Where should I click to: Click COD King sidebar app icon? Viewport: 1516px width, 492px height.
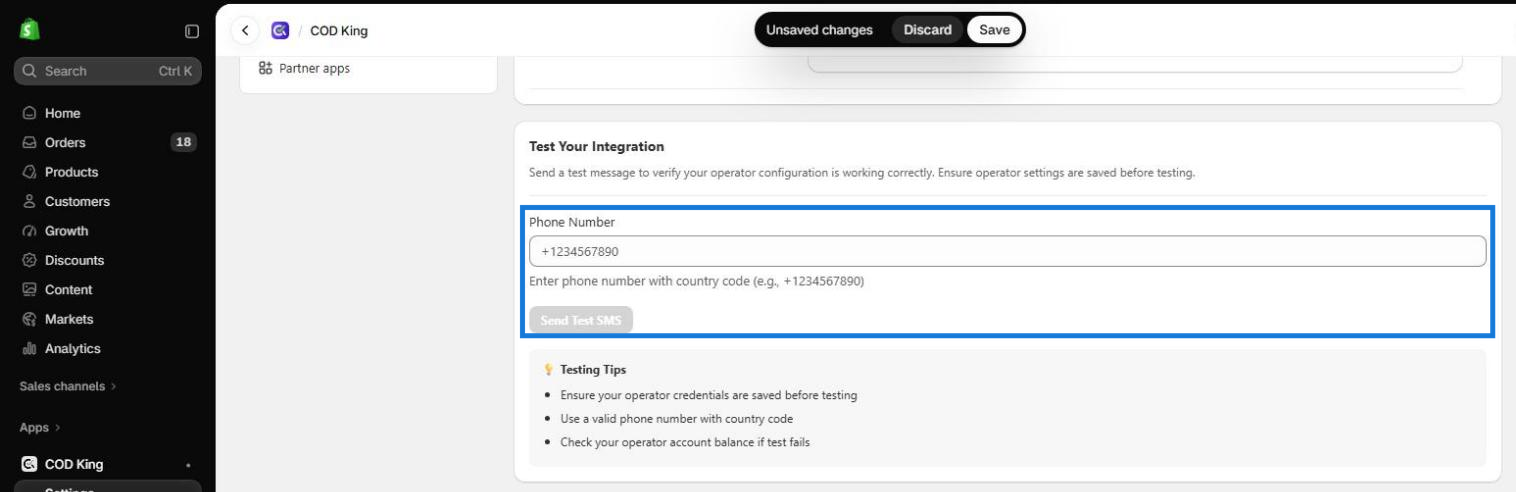[29, 464]
